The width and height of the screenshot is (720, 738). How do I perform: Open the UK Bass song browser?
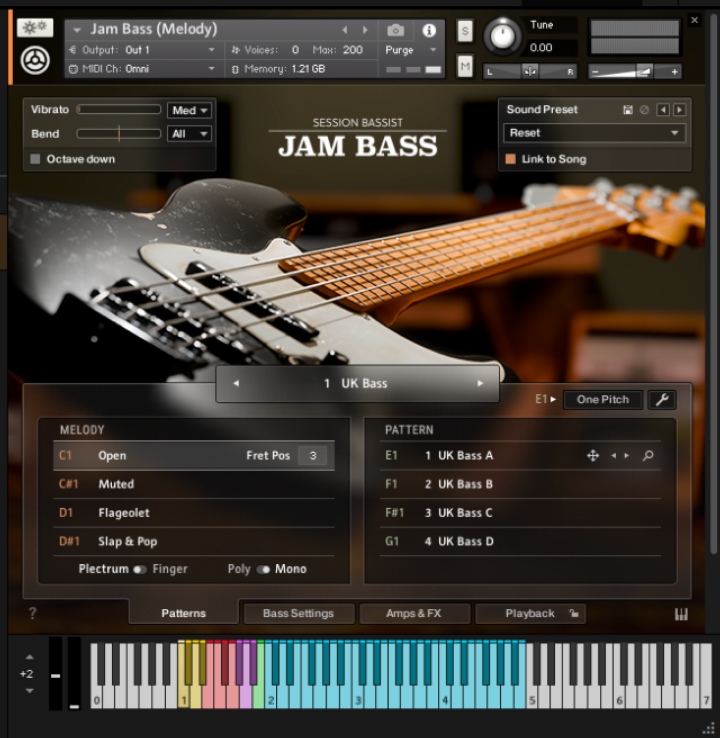357,384
